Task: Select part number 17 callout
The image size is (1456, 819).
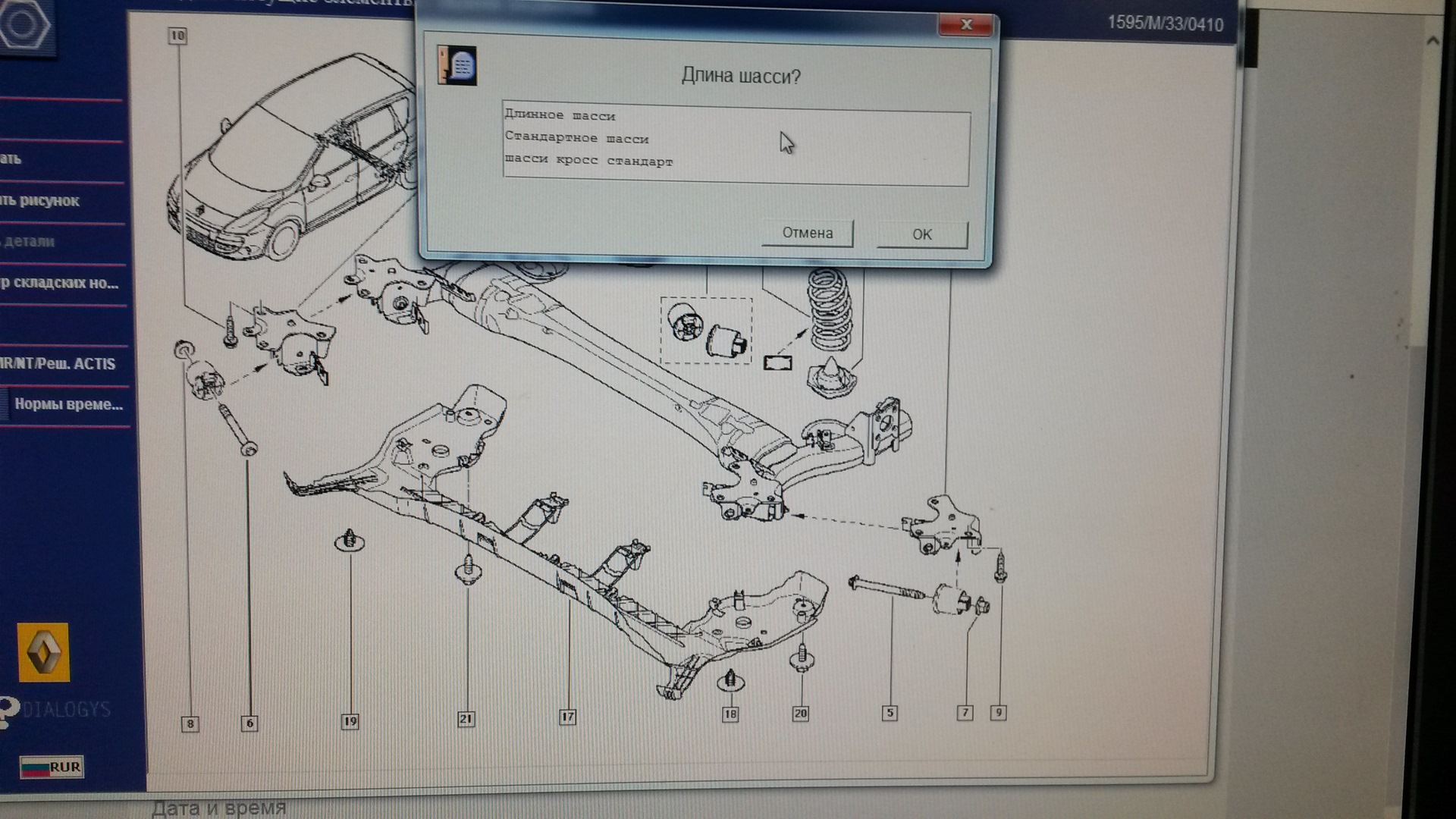Action: [x=568, y=717]
